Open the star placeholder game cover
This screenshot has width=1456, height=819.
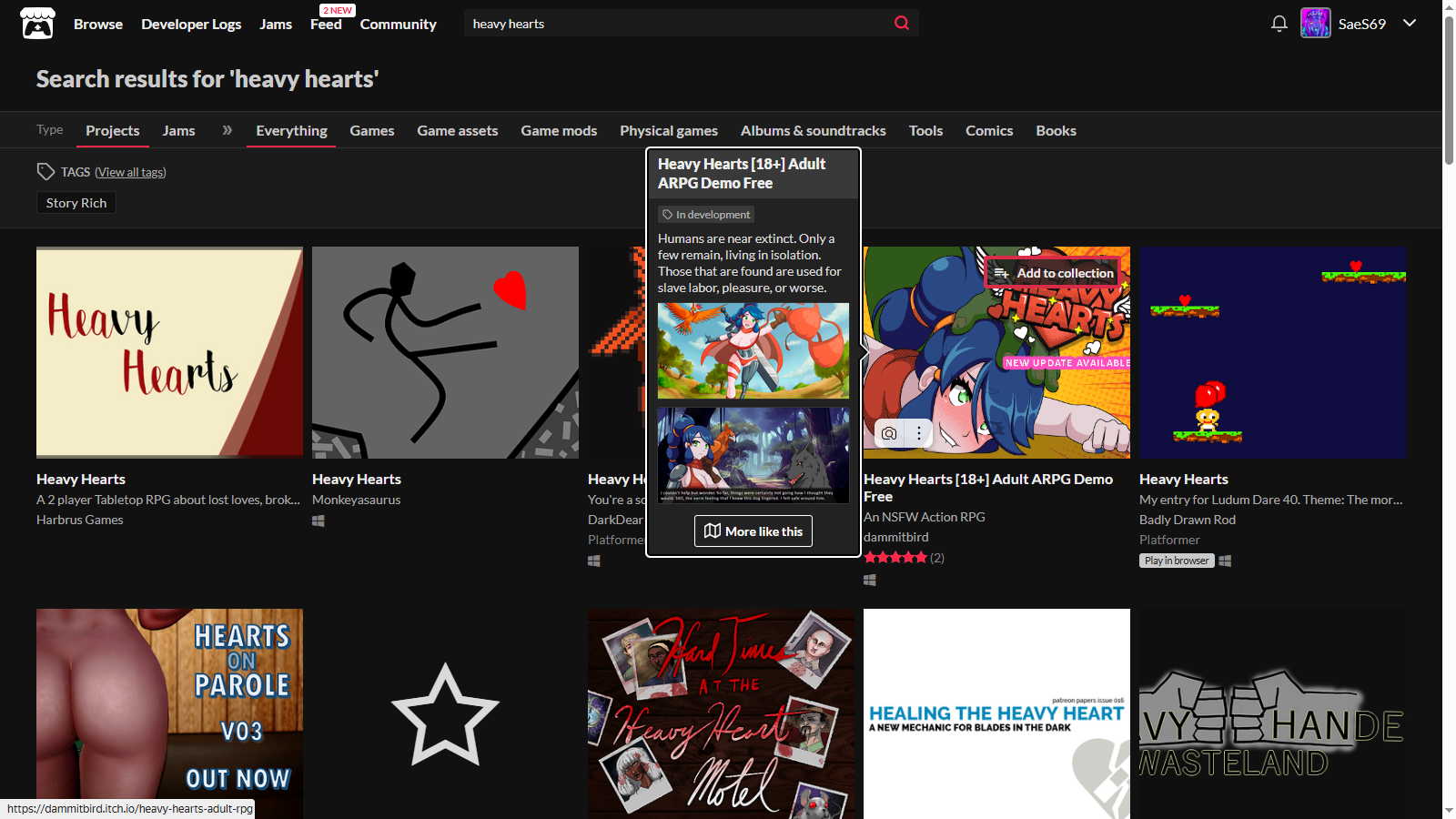(445, 713)
